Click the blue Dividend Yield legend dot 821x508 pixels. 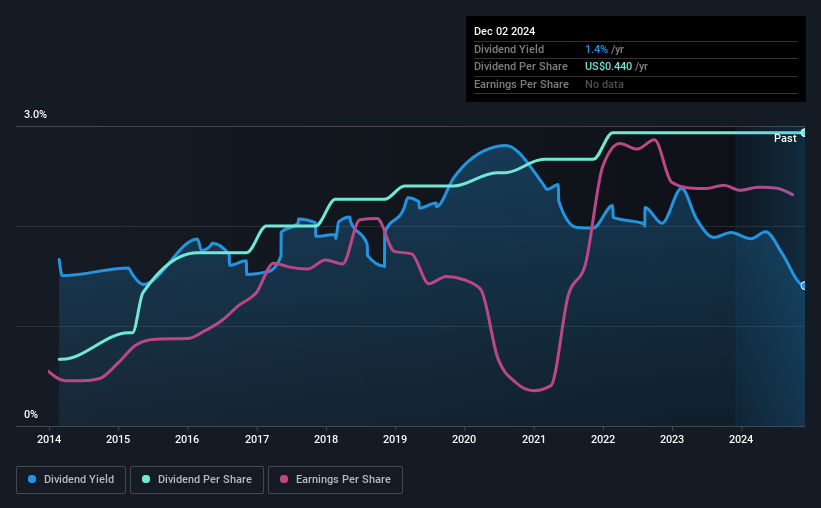[32, 479]
